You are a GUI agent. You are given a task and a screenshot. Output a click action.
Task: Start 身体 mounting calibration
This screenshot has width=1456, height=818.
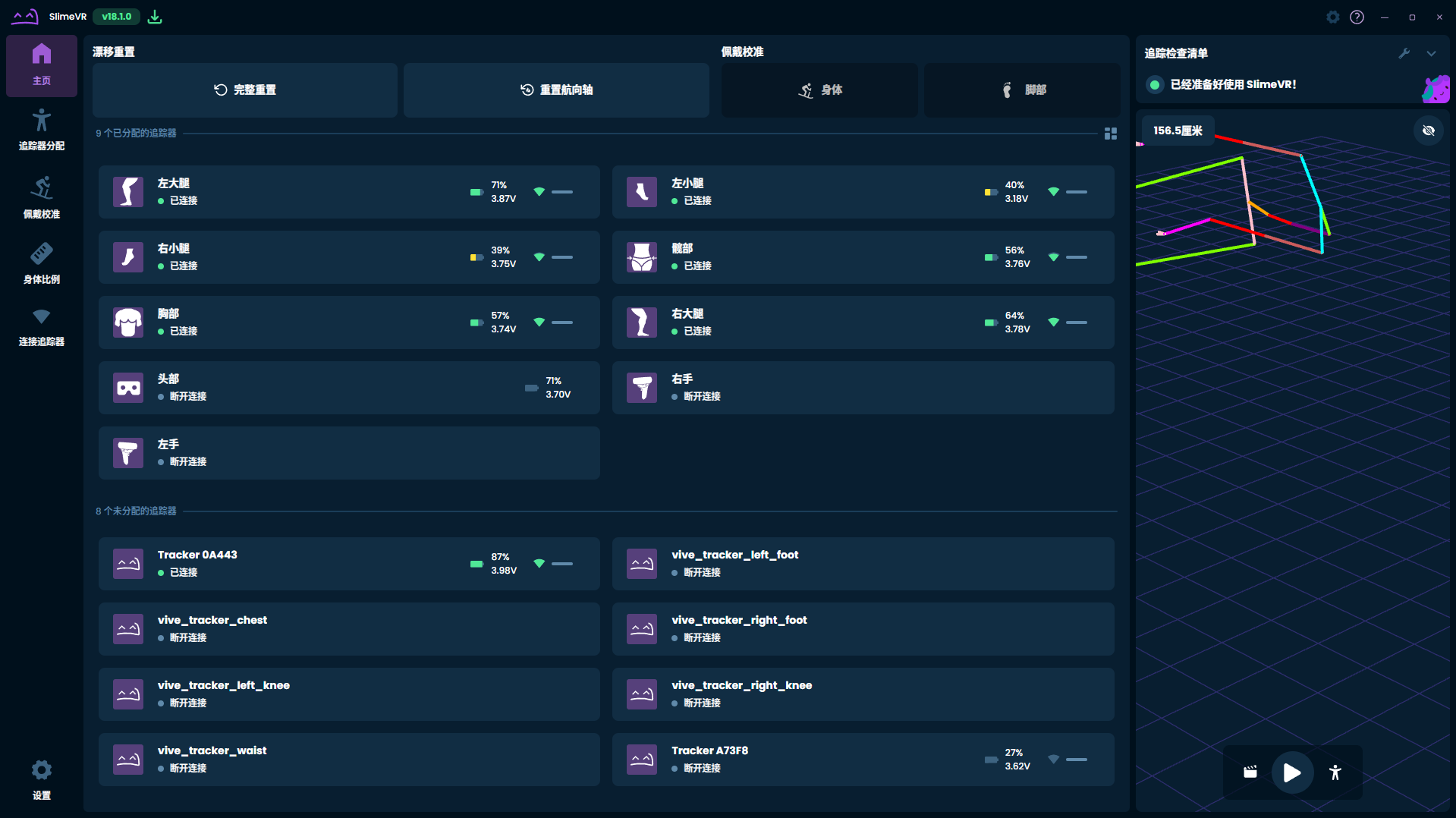(819, 90)
